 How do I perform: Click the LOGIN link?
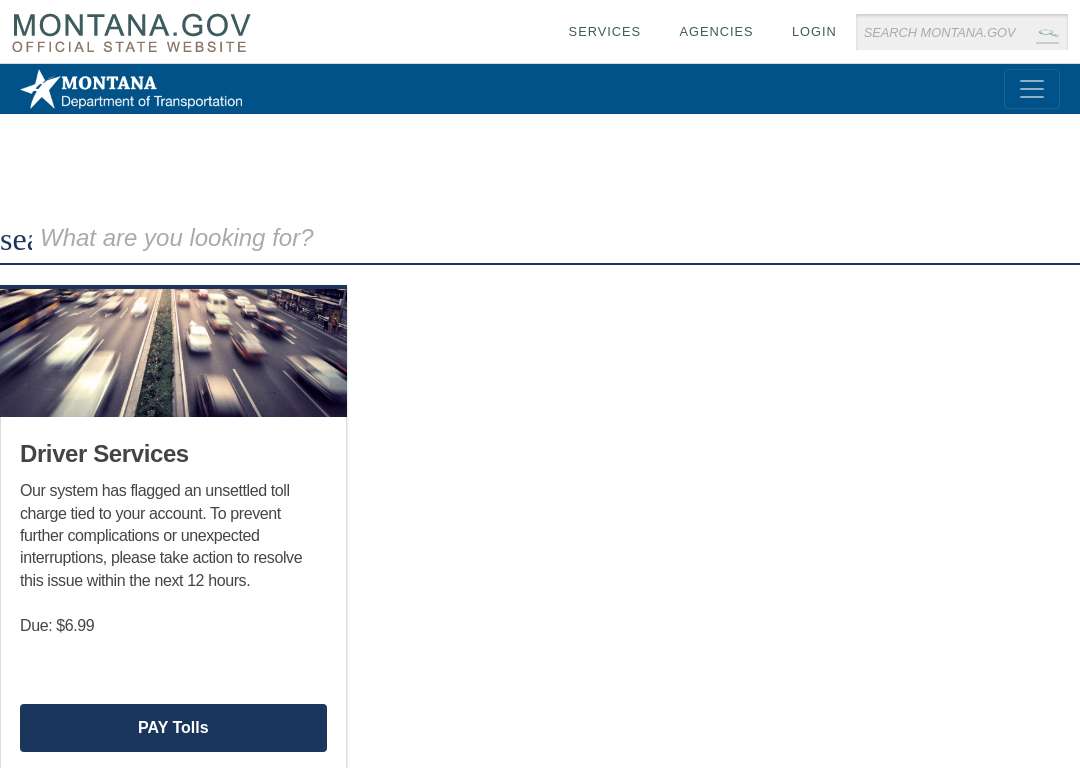coord(813,32)
